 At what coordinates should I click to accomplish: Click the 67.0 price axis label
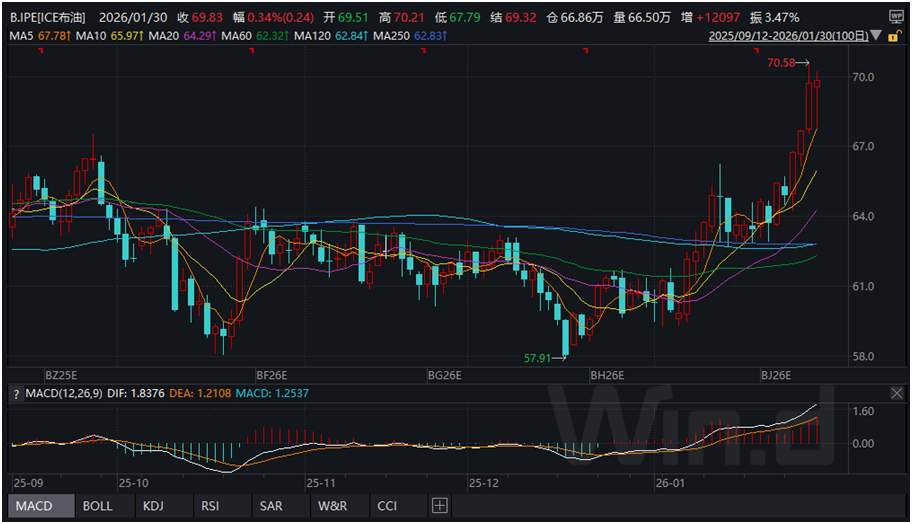coord(863,147)
